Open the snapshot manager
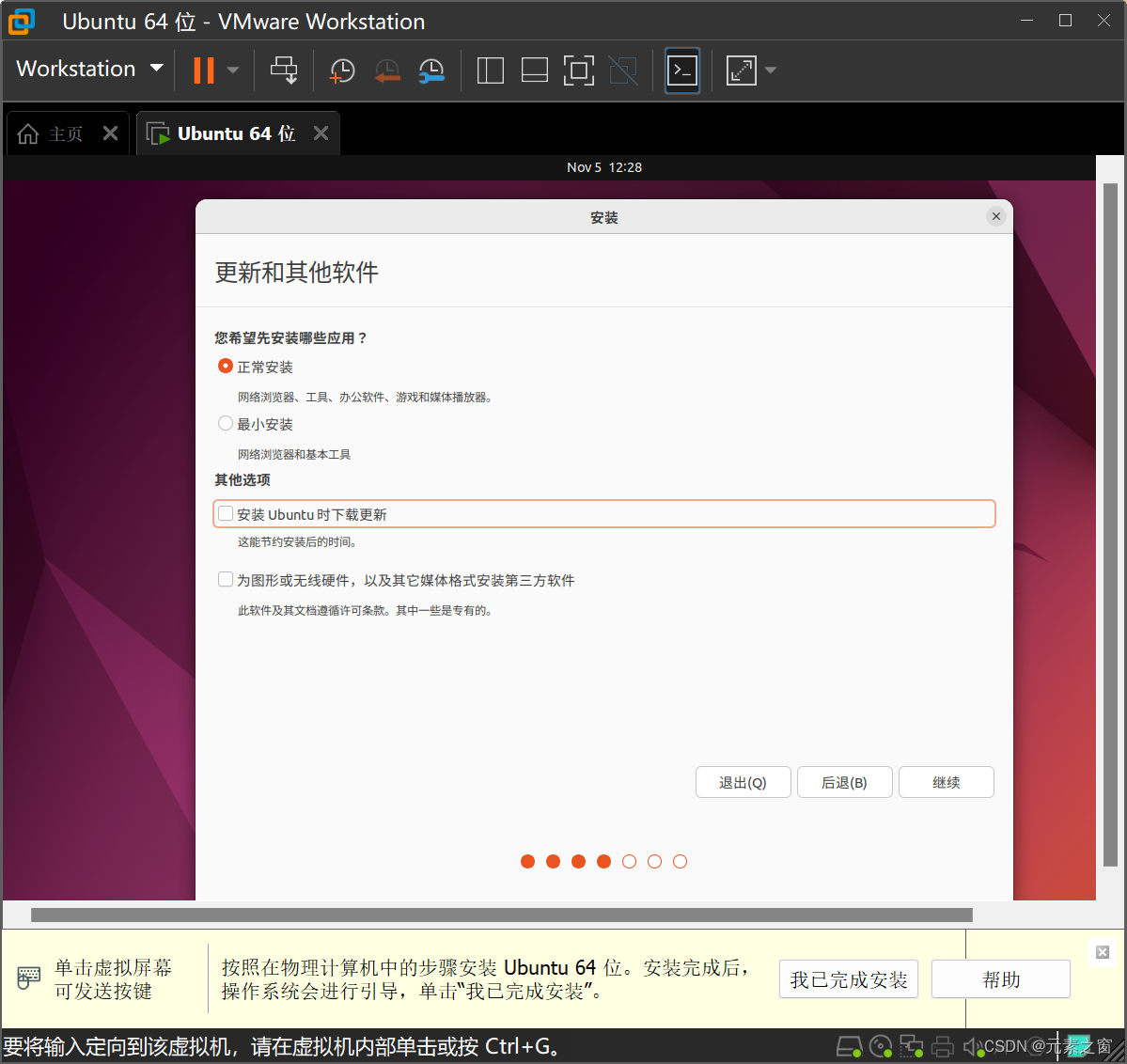This screenshot has height=1064, width=1127. tap(432, 70)
